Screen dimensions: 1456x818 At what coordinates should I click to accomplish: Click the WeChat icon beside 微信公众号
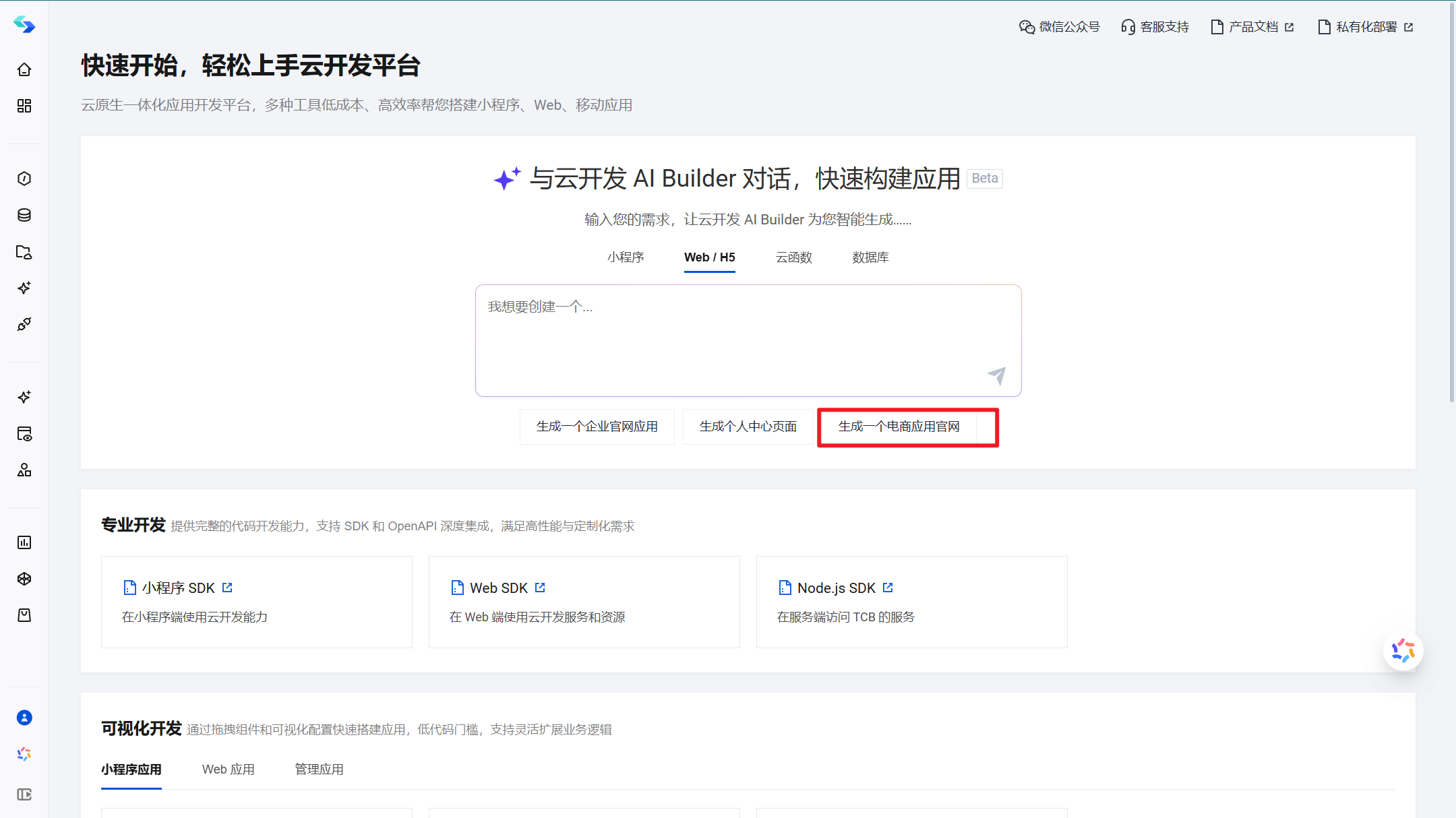[x=1027, y=27]
